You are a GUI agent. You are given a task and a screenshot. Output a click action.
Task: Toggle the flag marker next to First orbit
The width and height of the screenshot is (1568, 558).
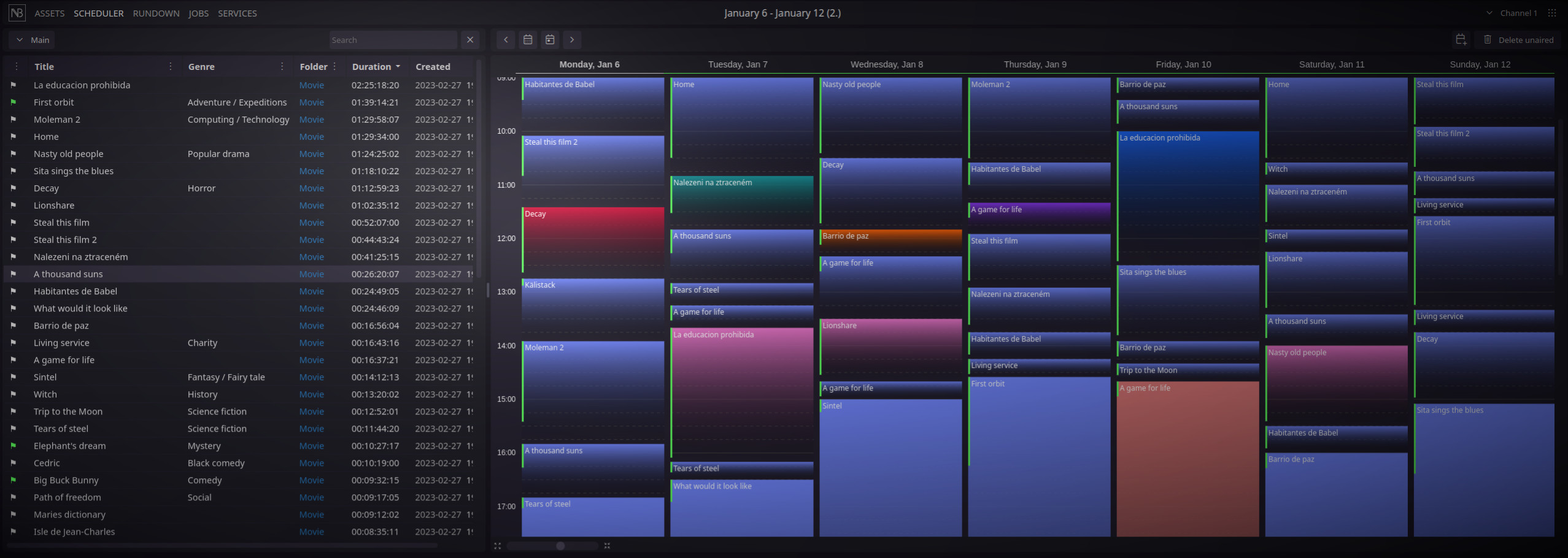tap(14, 102)
